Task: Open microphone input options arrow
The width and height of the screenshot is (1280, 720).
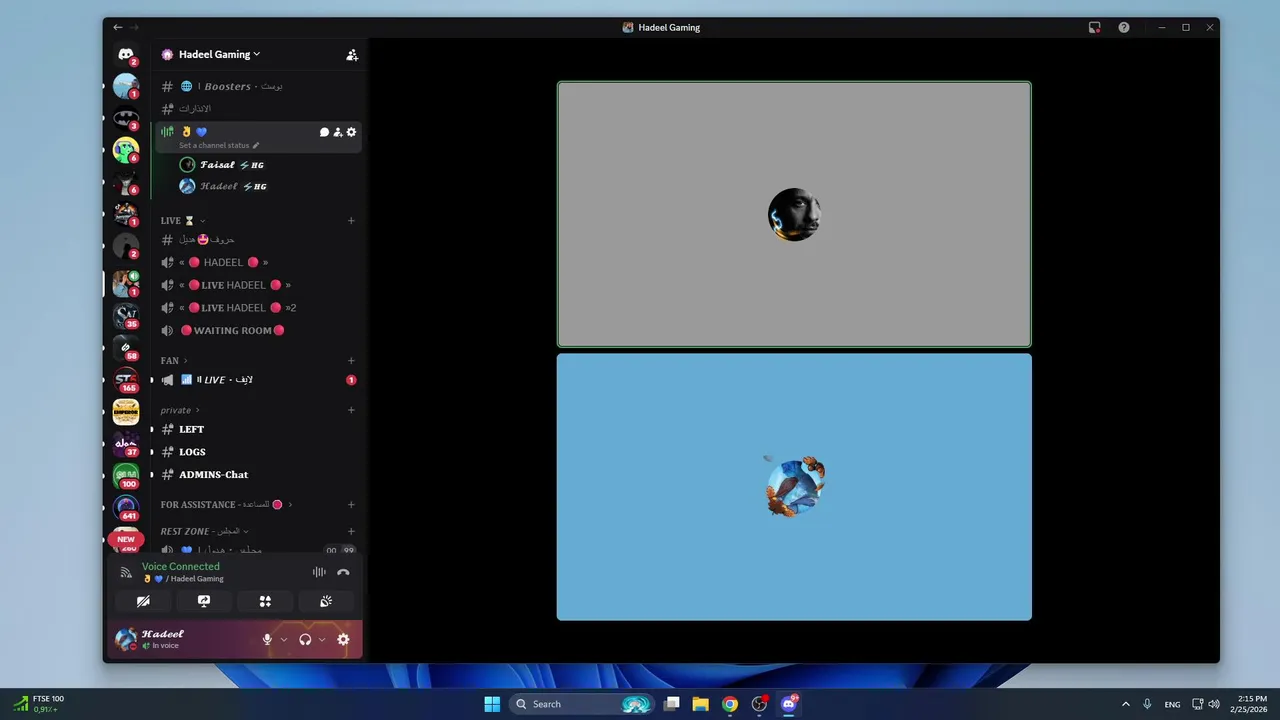Action: (x=284, y=639)
